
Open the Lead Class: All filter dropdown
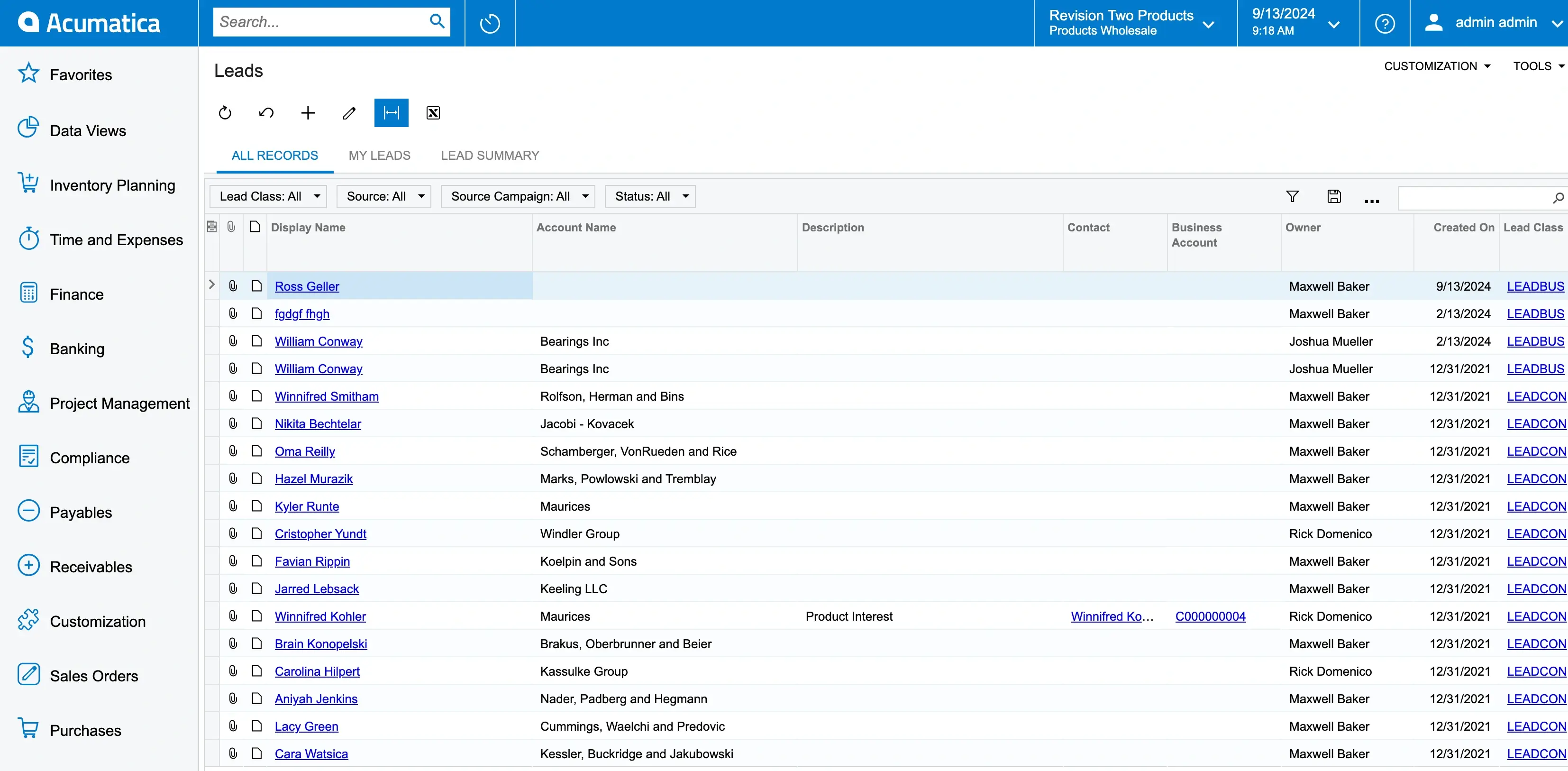point(268,196)
